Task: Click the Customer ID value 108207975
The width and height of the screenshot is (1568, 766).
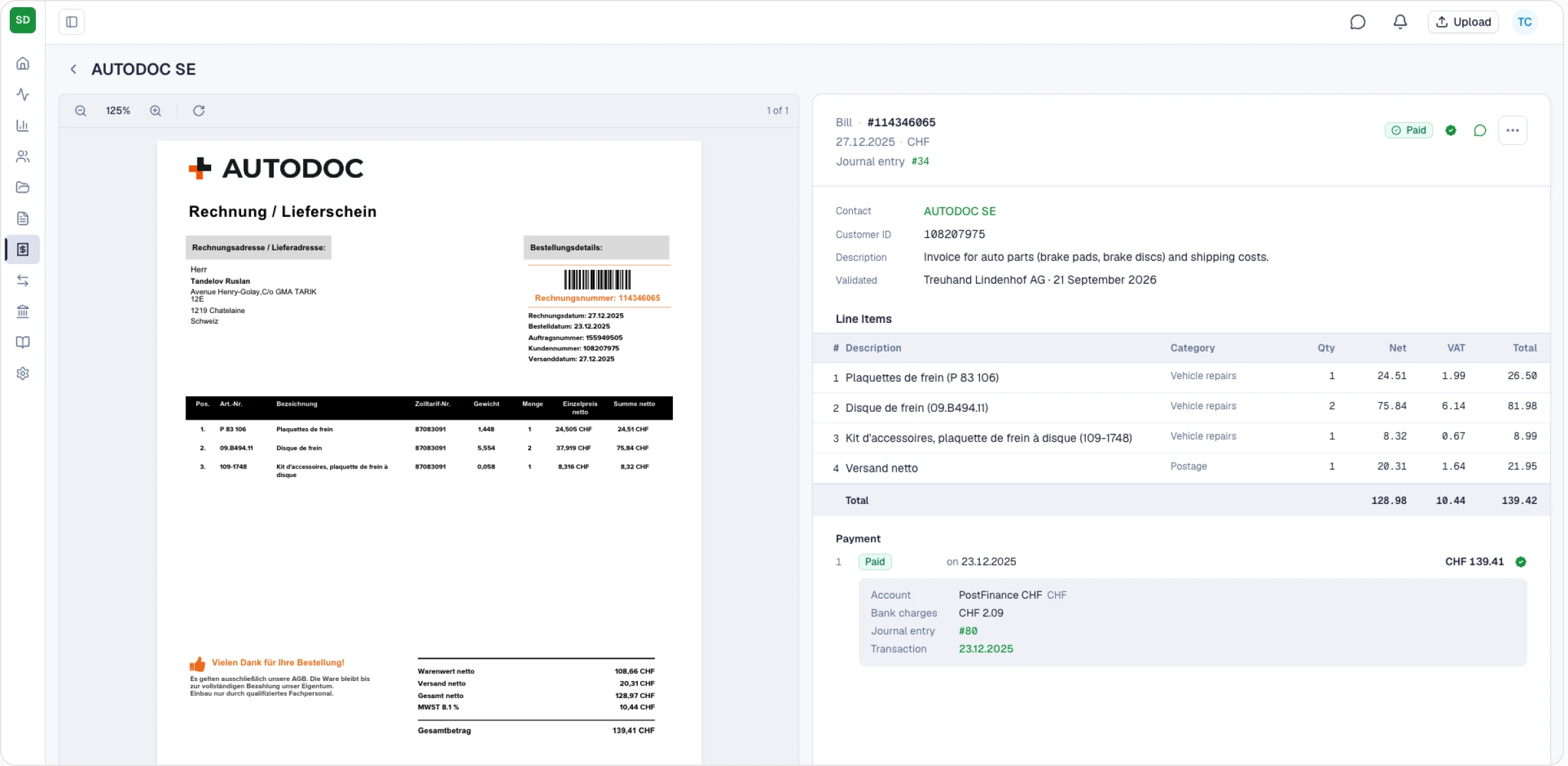Action: coord(954,234)
